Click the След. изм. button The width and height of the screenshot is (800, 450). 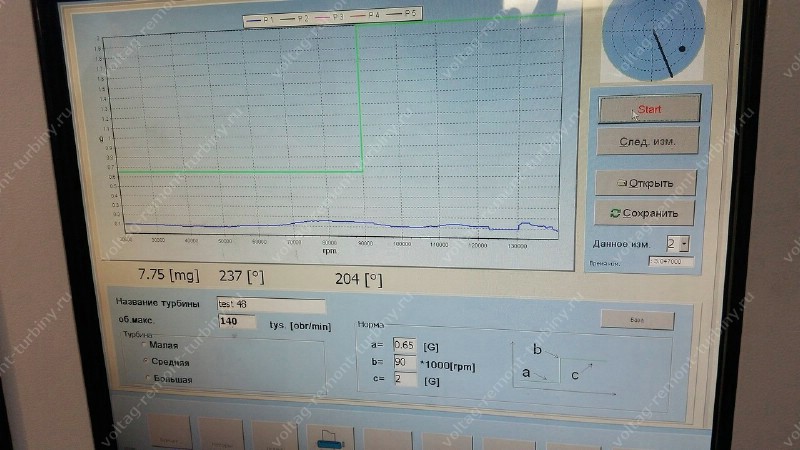[x=648, y=141]
